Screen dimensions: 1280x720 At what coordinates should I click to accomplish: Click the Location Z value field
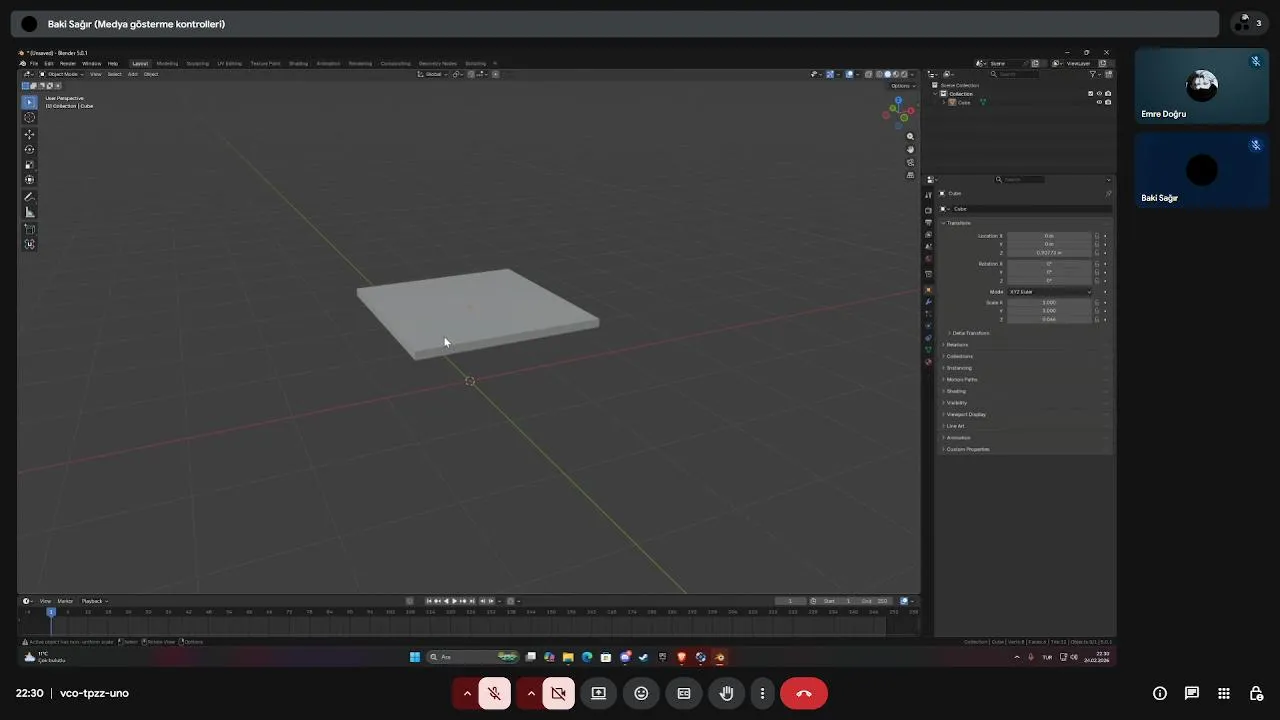1049,253
